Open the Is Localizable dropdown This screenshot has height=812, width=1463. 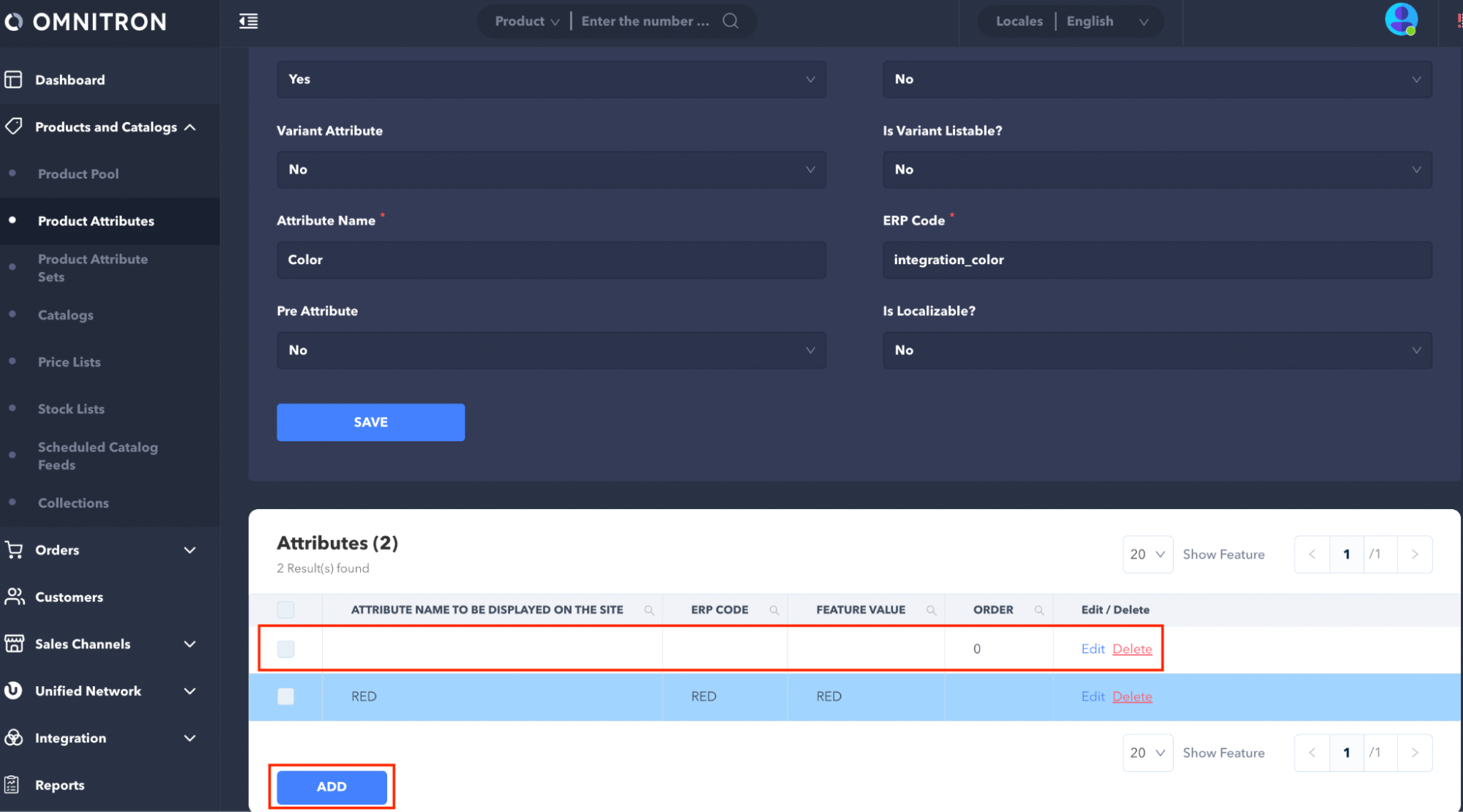1156,350
